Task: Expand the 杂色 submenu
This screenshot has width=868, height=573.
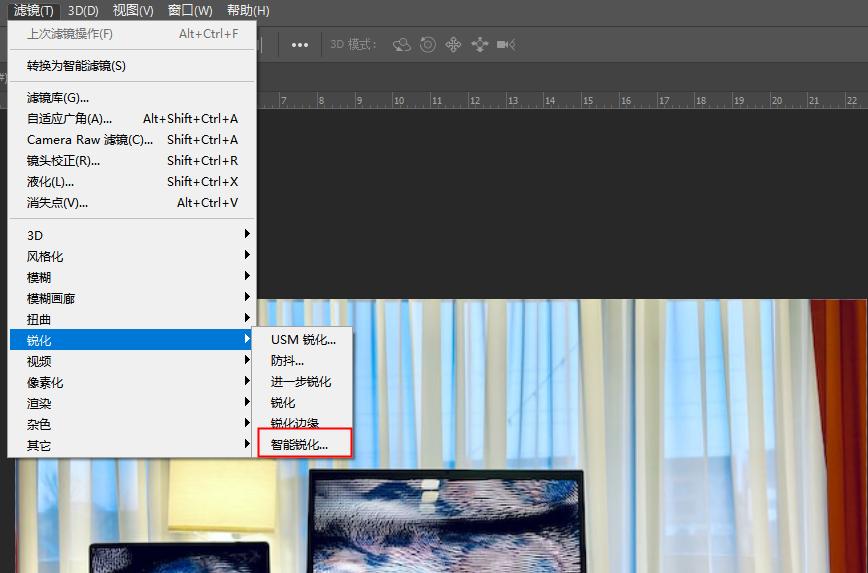Action: (x=132, y=425)
